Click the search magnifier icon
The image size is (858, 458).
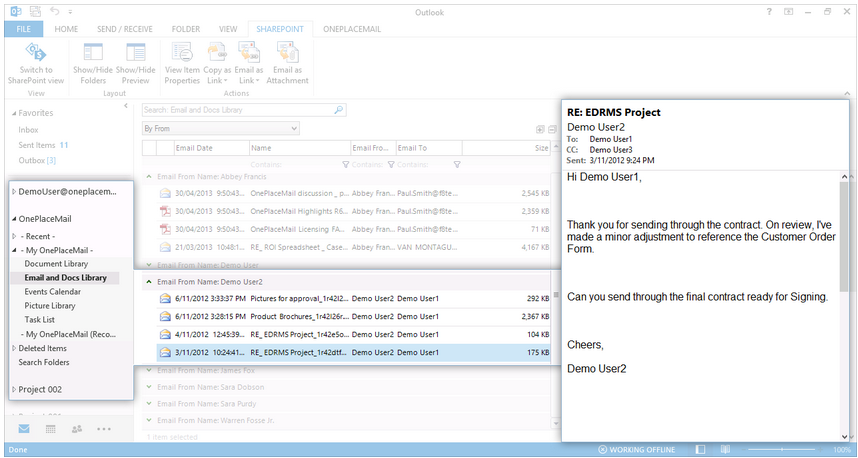click(x=338, y=110)
